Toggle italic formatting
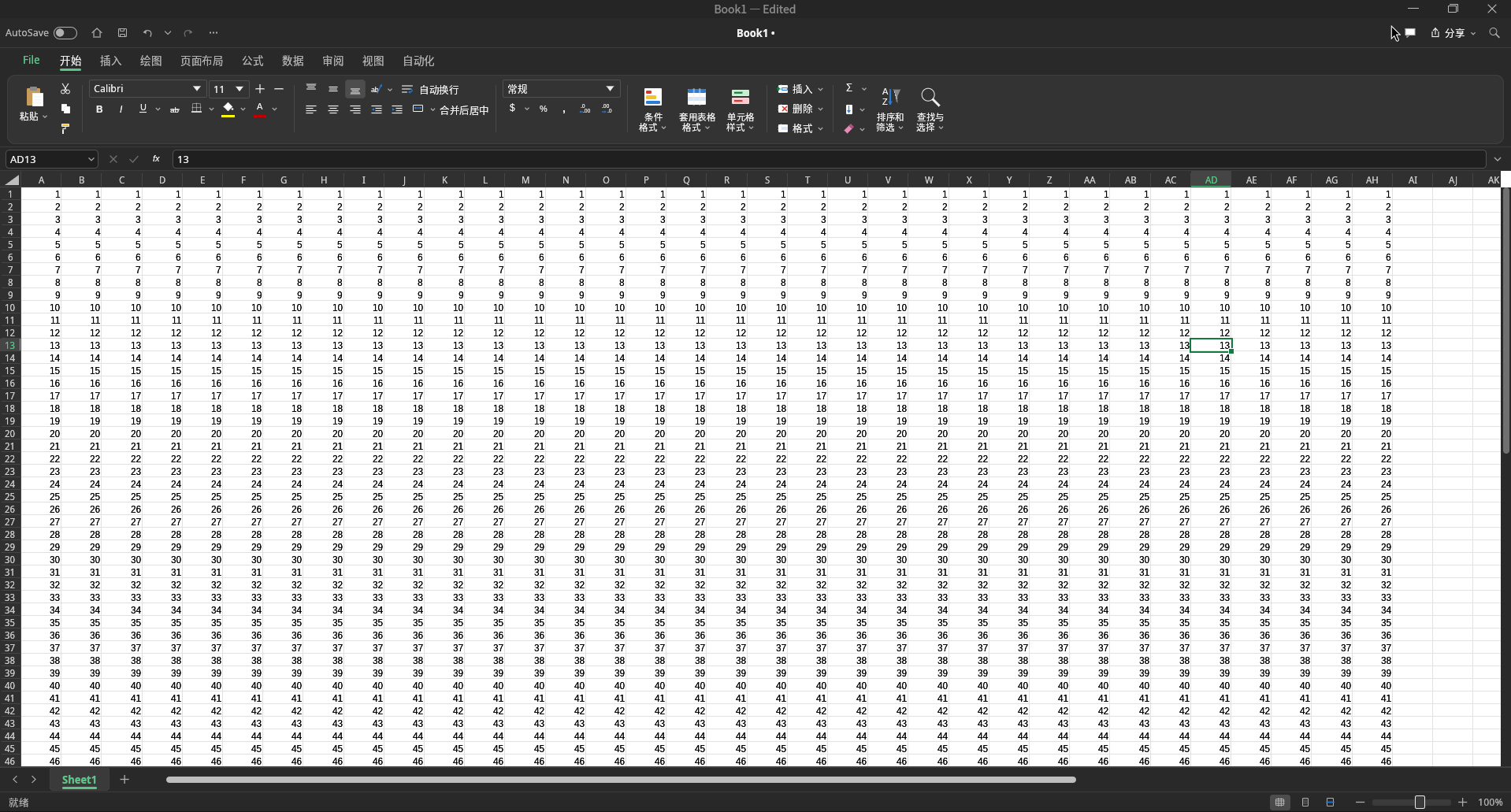 click(x=121, y=109)
